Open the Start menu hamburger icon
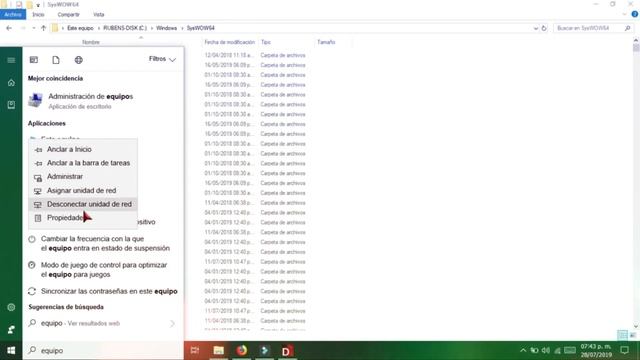 [11, 60]
